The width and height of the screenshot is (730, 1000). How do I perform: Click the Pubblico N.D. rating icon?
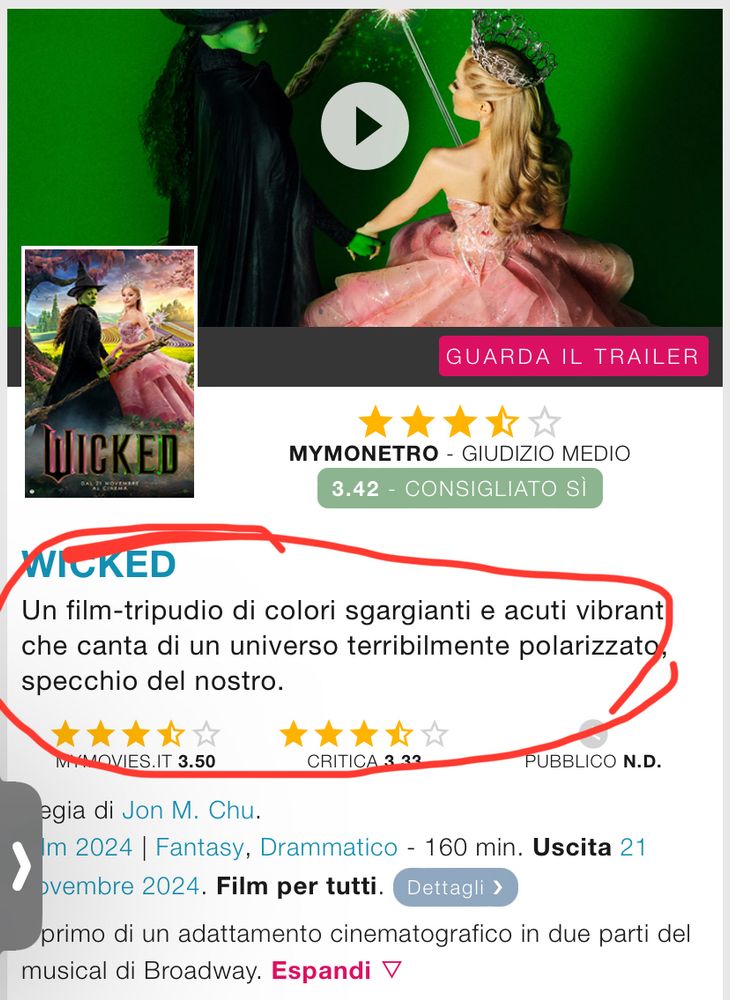coord(593,734)
